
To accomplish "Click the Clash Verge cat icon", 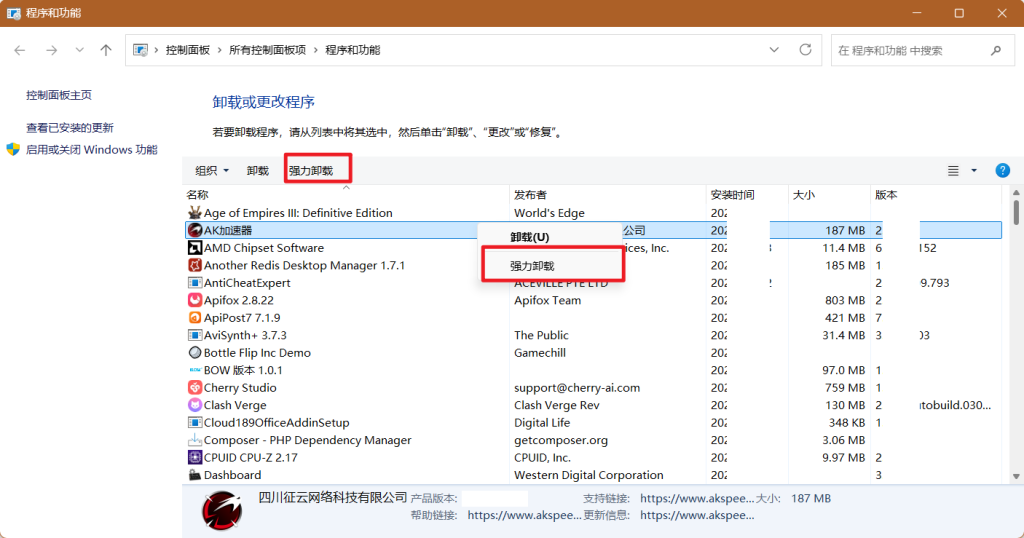I will click(195, 405).
